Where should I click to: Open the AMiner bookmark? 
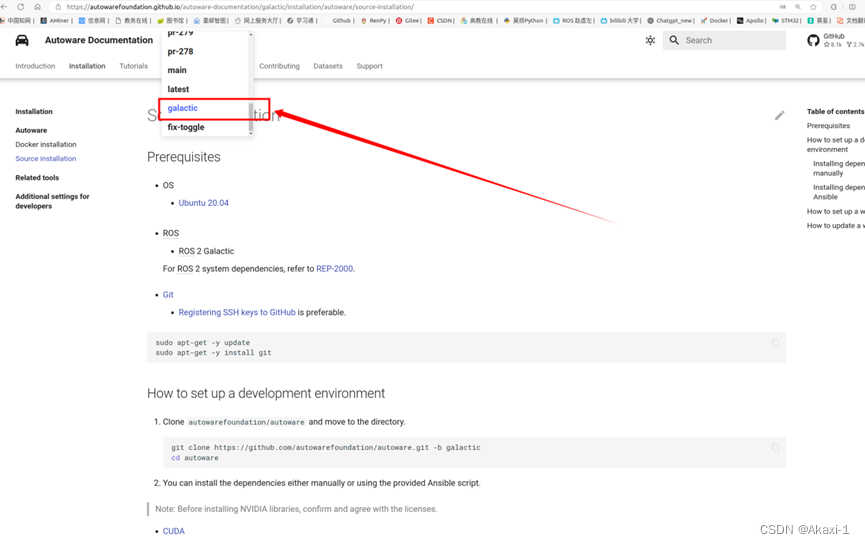(56, 20)
